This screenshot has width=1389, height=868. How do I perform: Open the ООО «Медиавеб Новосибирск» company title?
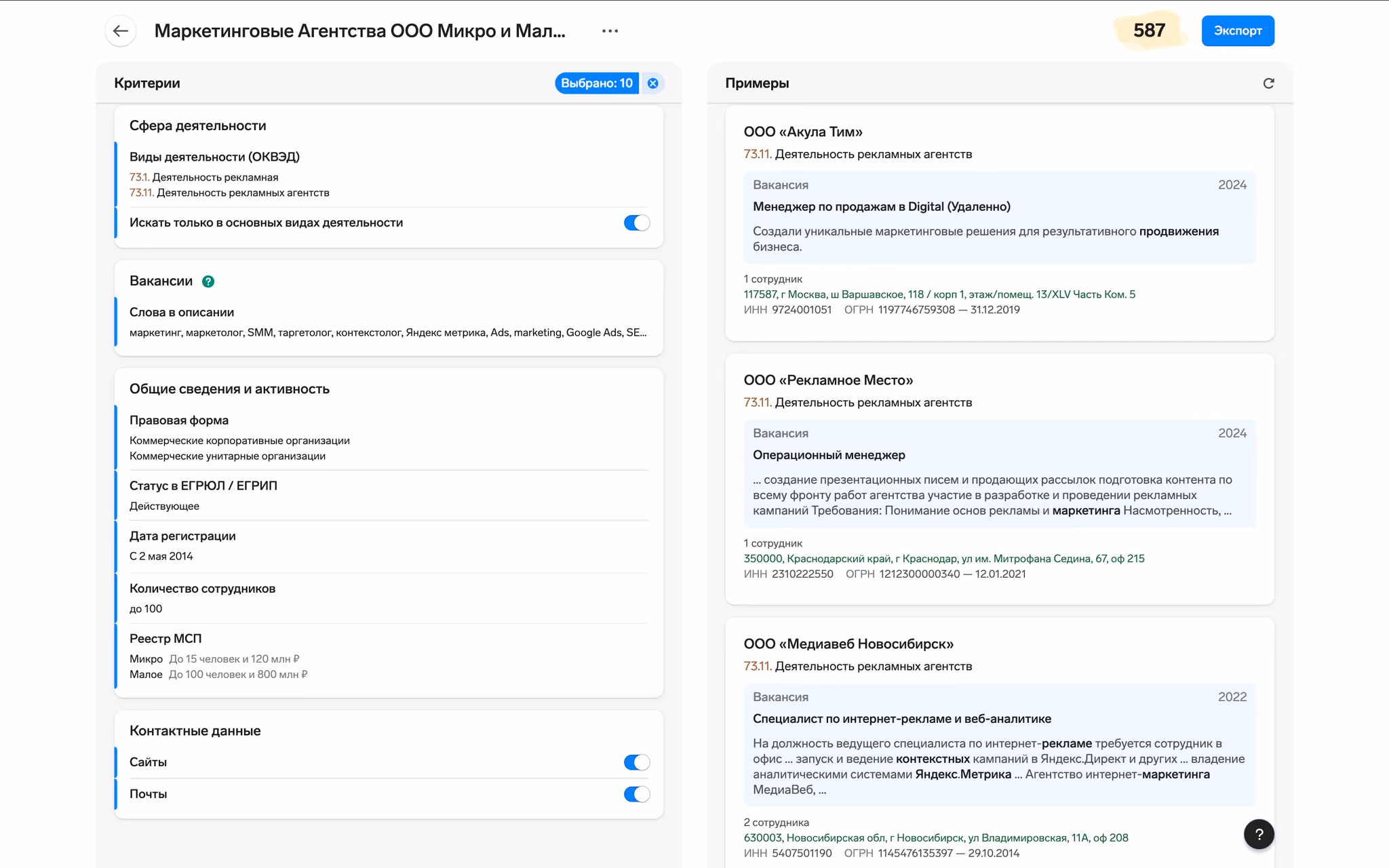(848, 644)
